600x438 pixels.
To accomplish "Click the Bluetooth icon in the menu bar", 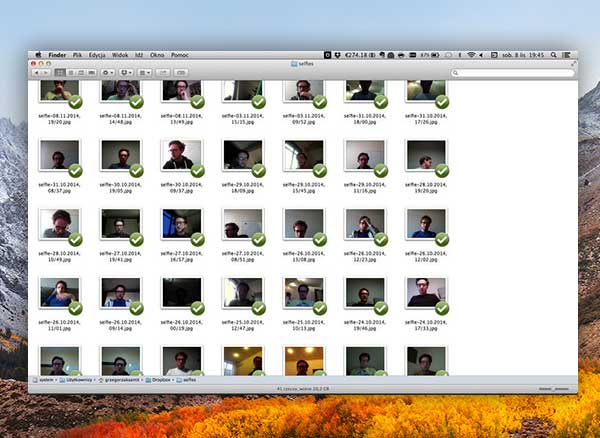I will (460, 55).
